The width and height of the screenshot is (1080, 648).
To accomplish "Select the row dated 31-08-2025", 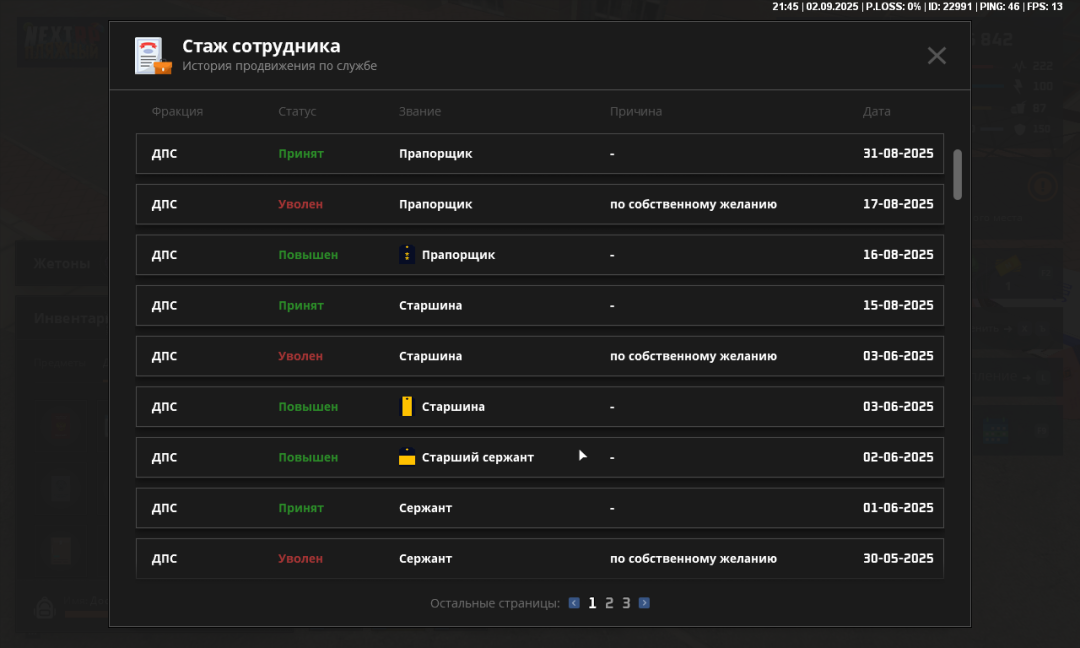I will click(x=539, y=154).
